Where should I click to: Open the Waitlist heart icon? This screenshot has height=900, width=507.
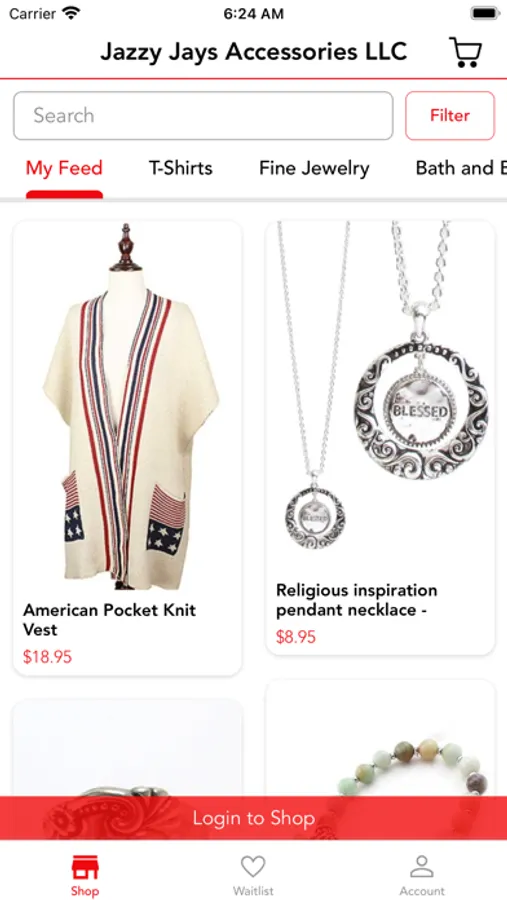(253, 867)
